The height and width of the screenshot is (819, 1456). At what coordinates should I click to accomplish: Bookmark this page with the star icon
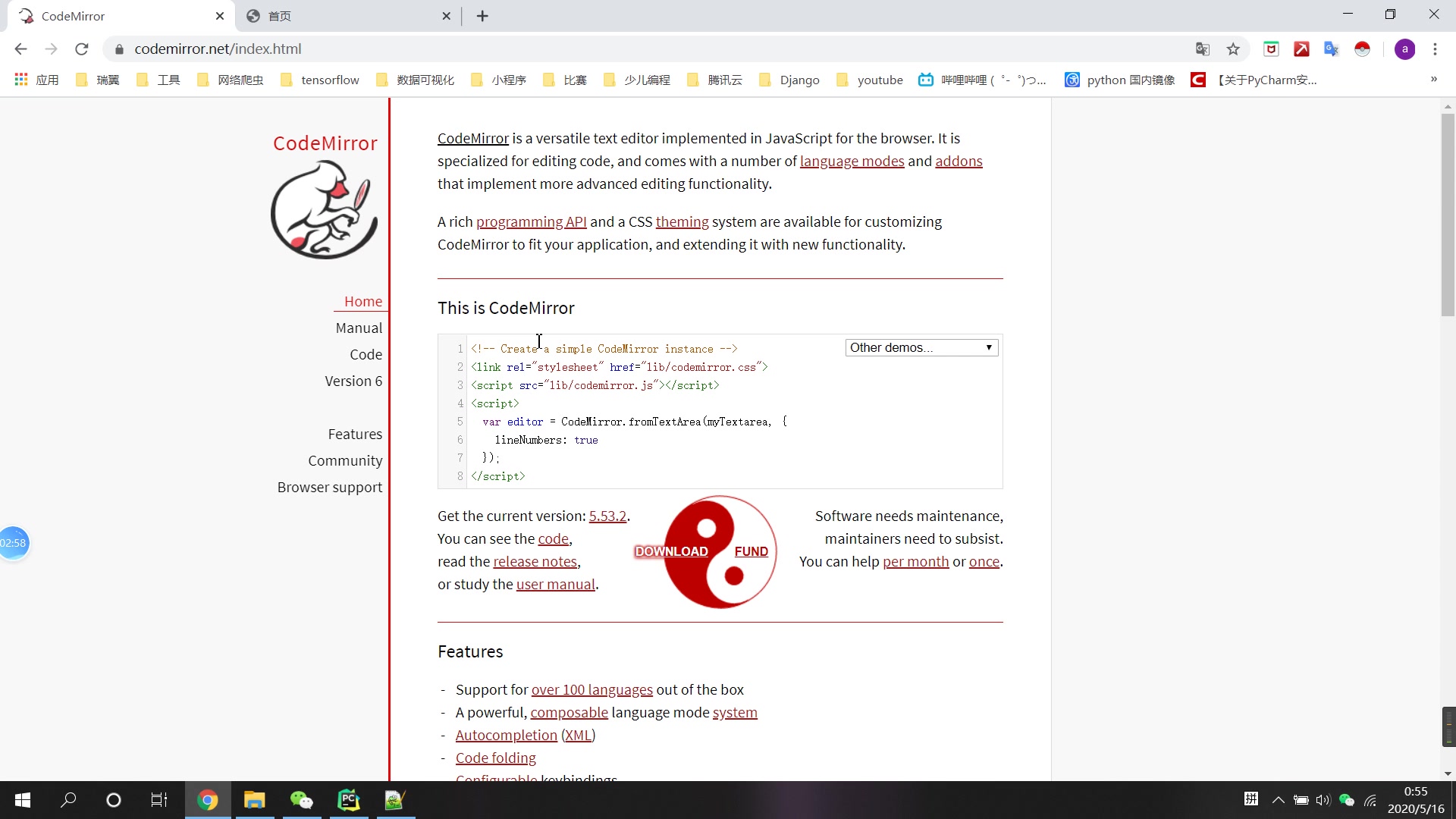pos(1233,49)
